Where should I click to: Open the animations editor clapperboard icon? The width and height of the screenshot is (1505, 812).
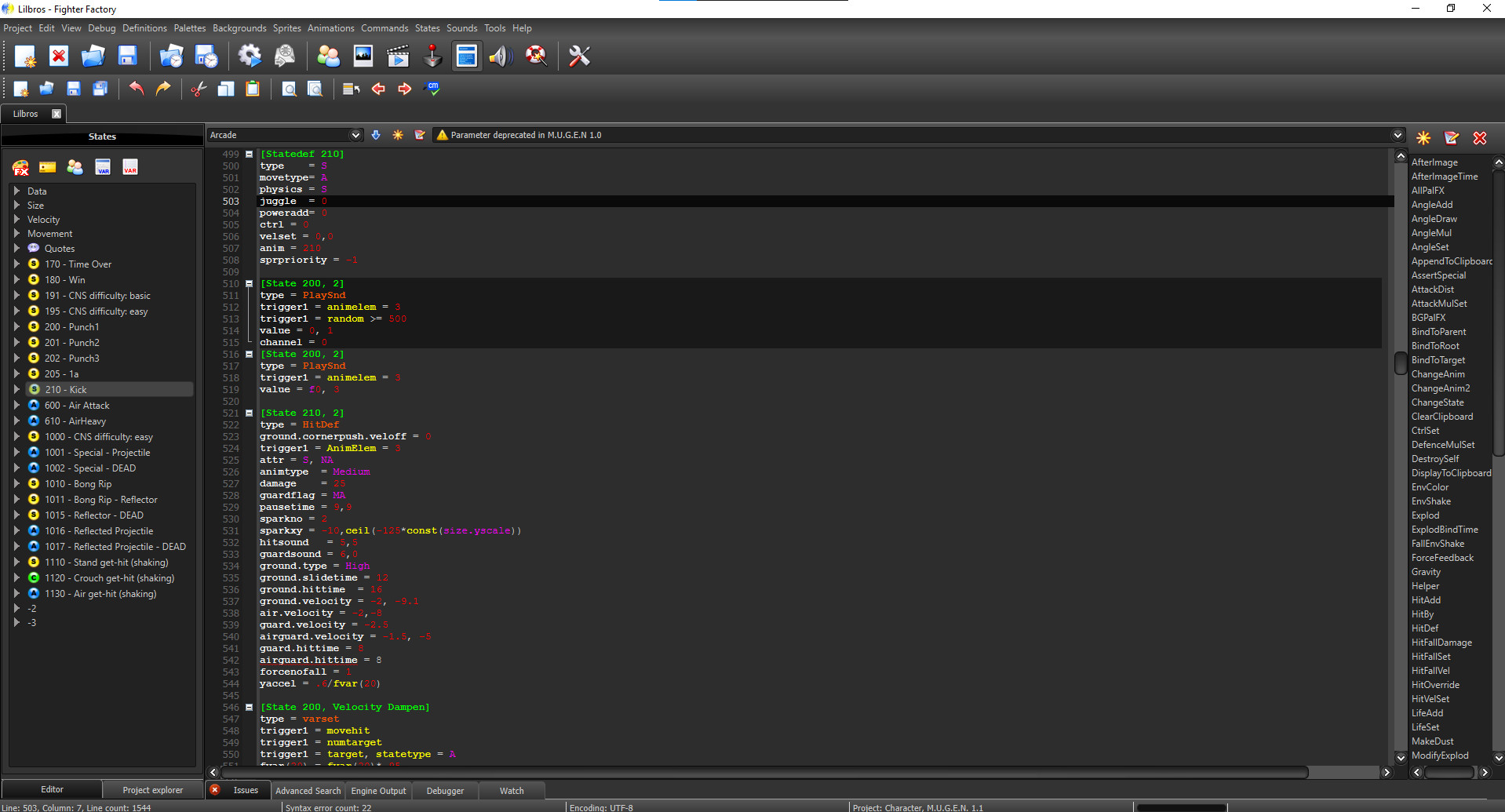(x=398, y=56)
